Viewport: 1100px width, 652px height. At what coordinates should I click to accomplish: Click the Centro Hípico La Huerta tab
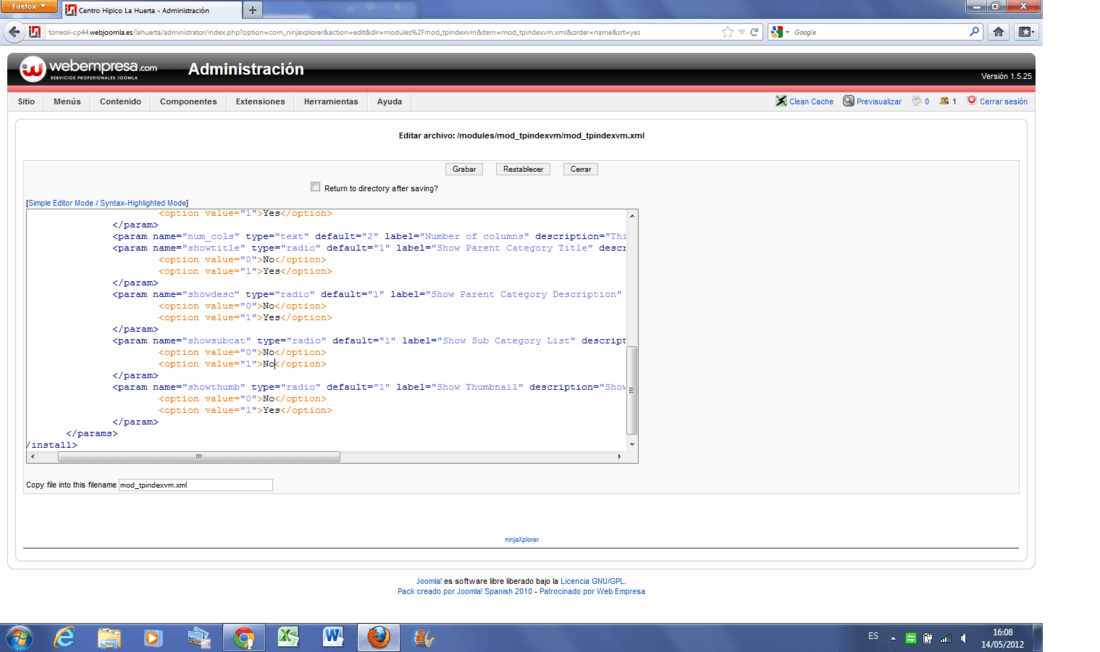click(153, 10)
